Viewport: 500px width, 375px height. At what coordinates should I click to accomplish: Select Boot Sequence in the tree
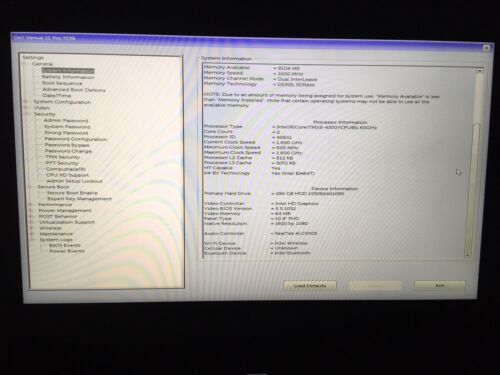(62, 83)
